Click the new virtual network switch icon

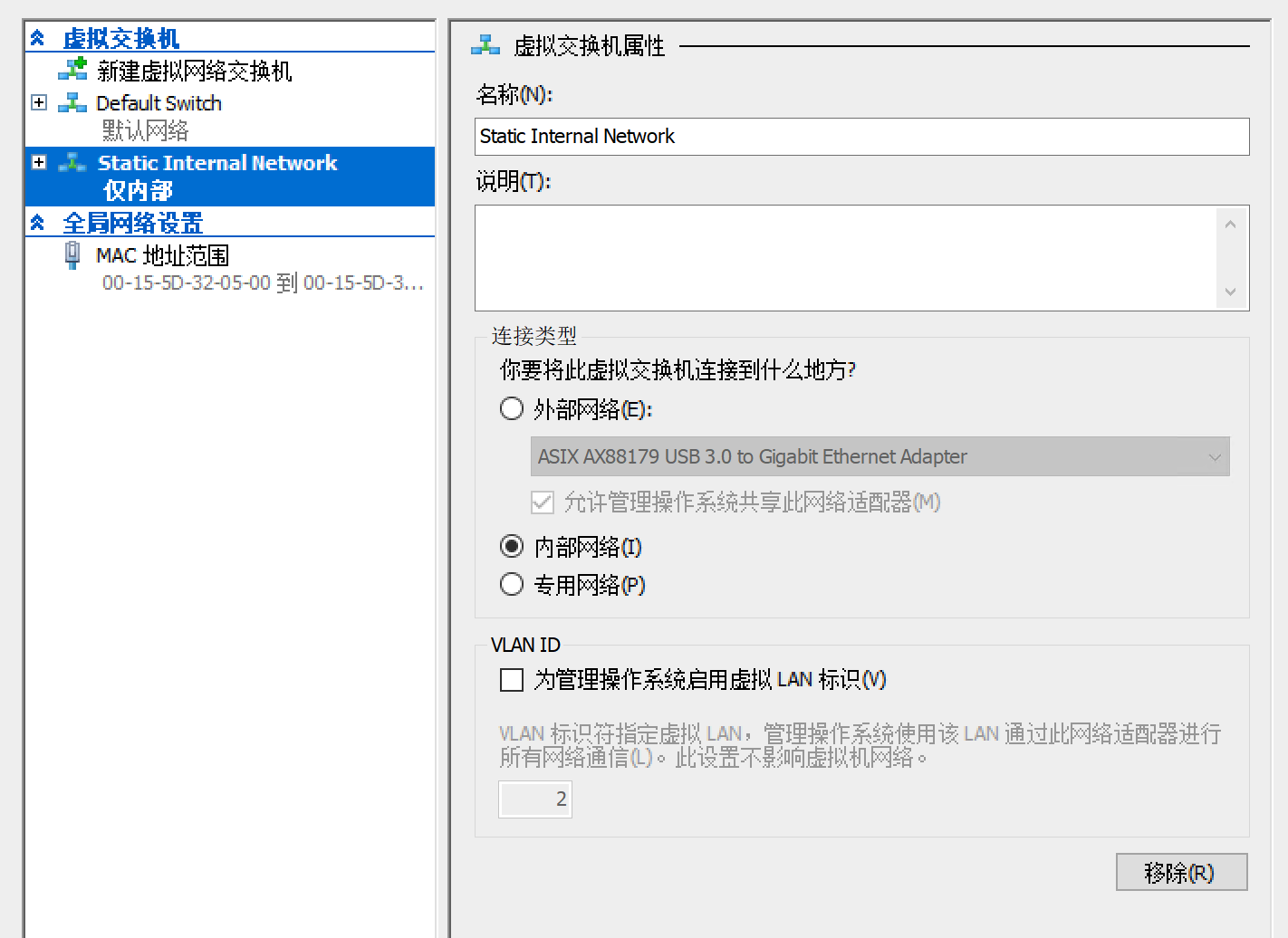point(72,70)
